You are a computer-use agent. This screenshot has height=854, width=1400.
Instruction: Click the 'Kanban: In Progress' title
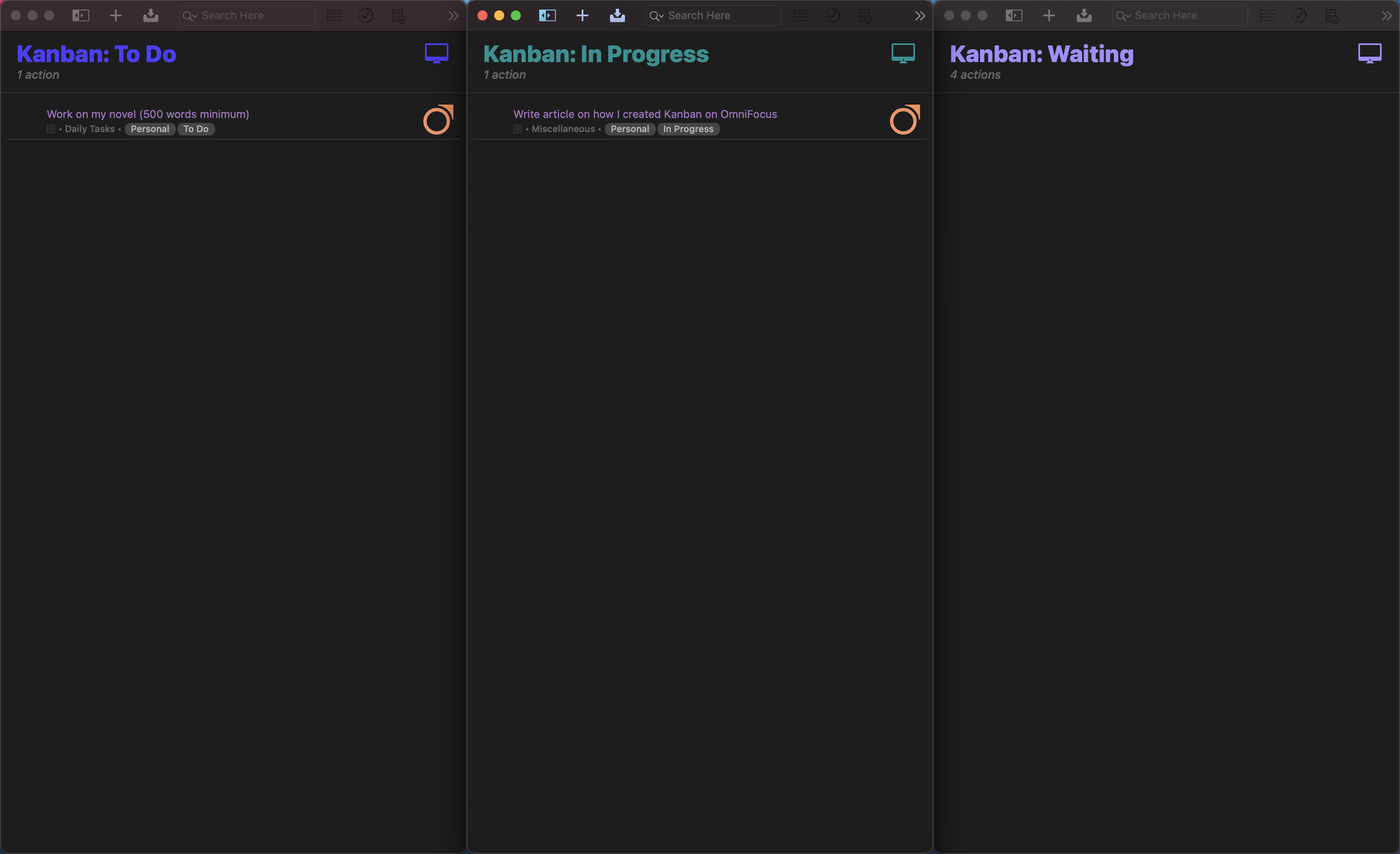tap(596, 54)
